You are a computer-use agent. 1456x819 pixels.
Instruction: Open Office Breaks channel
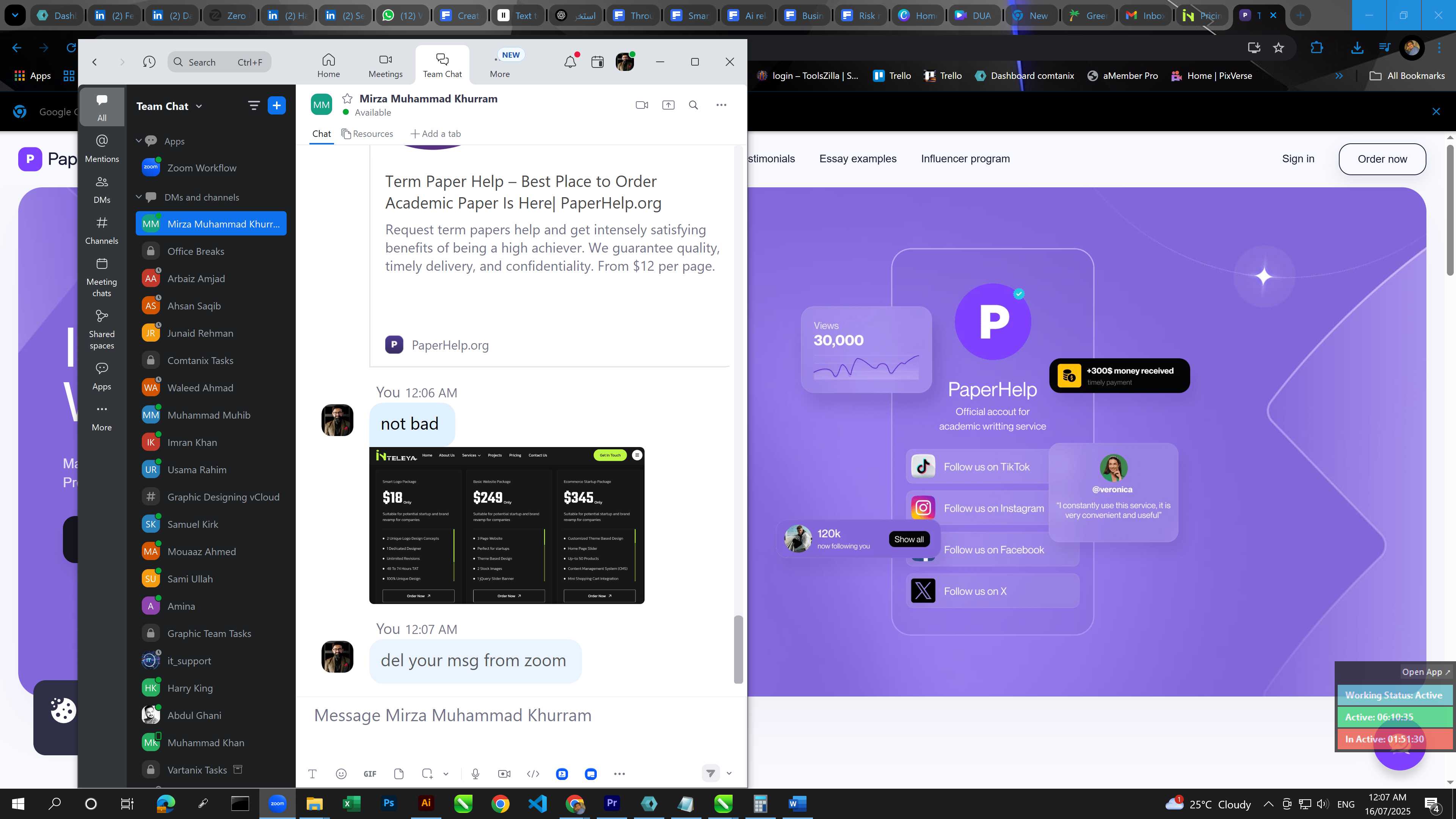(211, 251)
